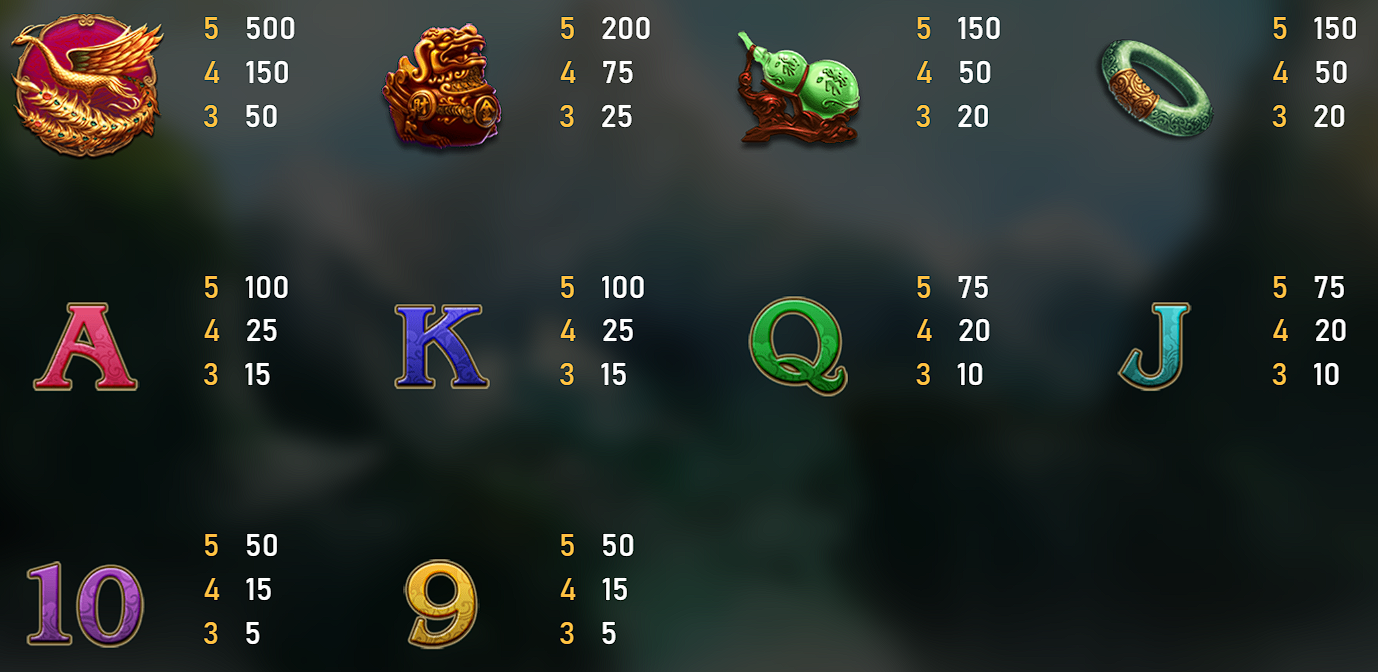Image resolution: width=1378 pixels, height=672 pixels.
Task: Click the 100 payout beside letter A
Action: pos(267,288)
